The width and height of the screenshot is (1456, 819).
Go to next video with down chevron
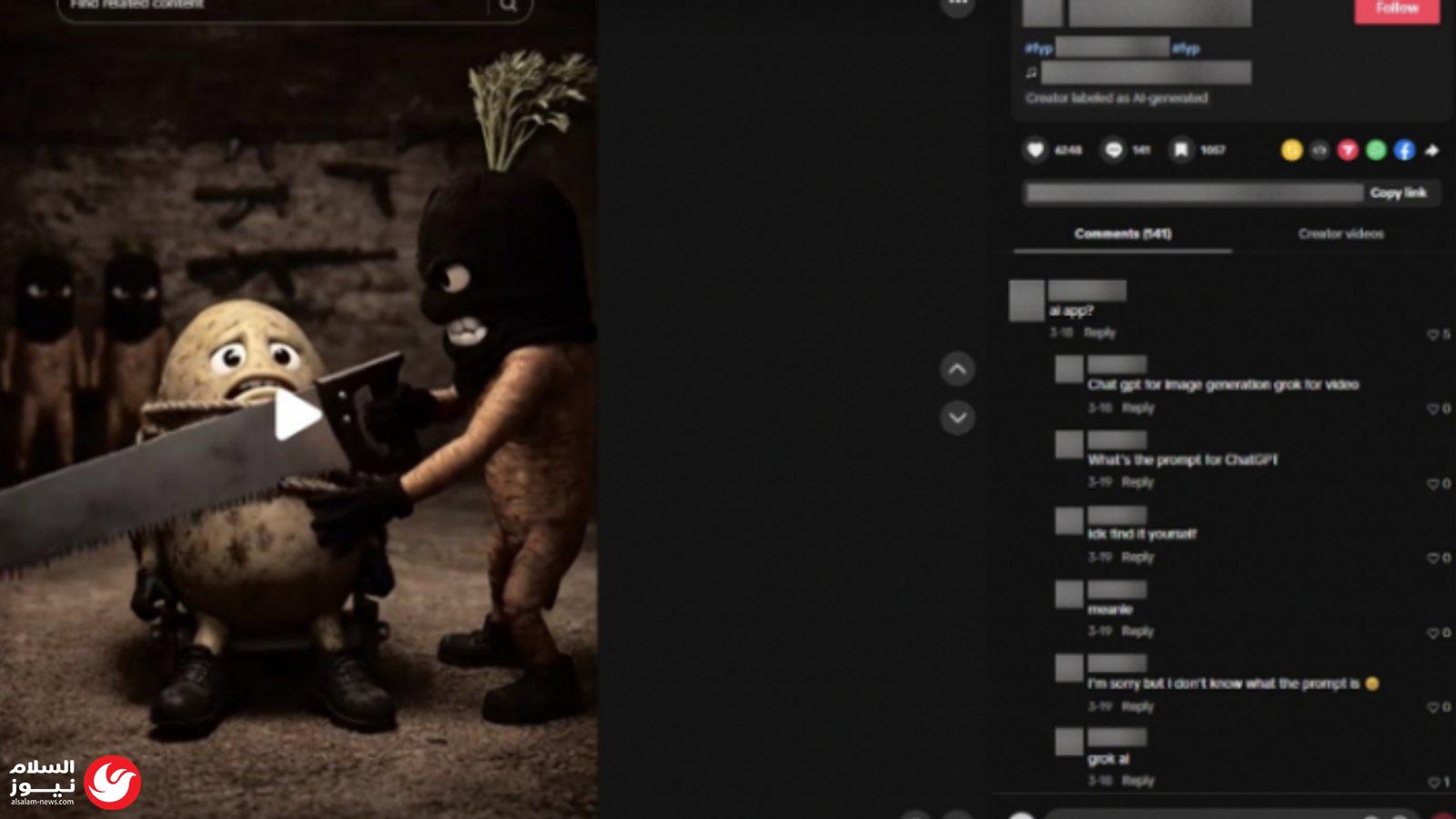[957, 418]
